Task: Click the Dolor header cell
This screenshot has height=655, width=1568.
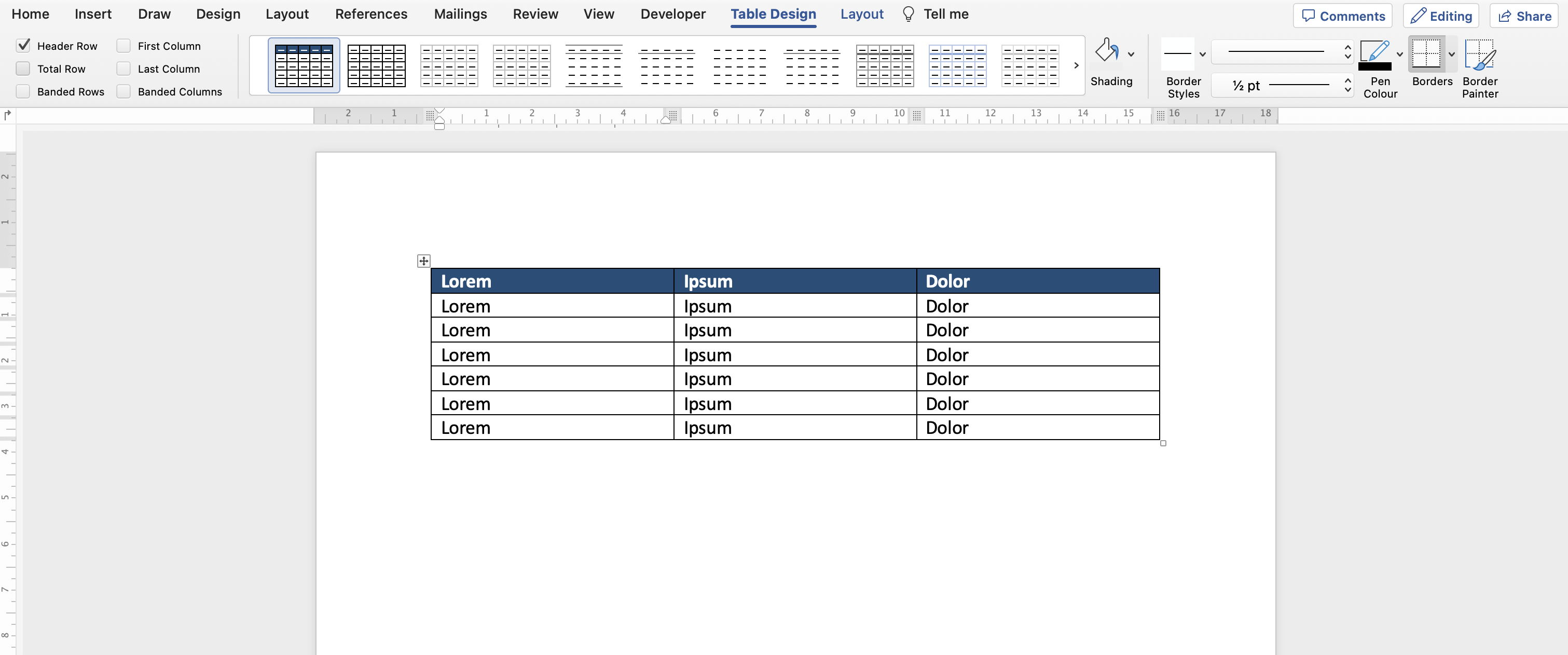Action: [x=1038, y=281]
